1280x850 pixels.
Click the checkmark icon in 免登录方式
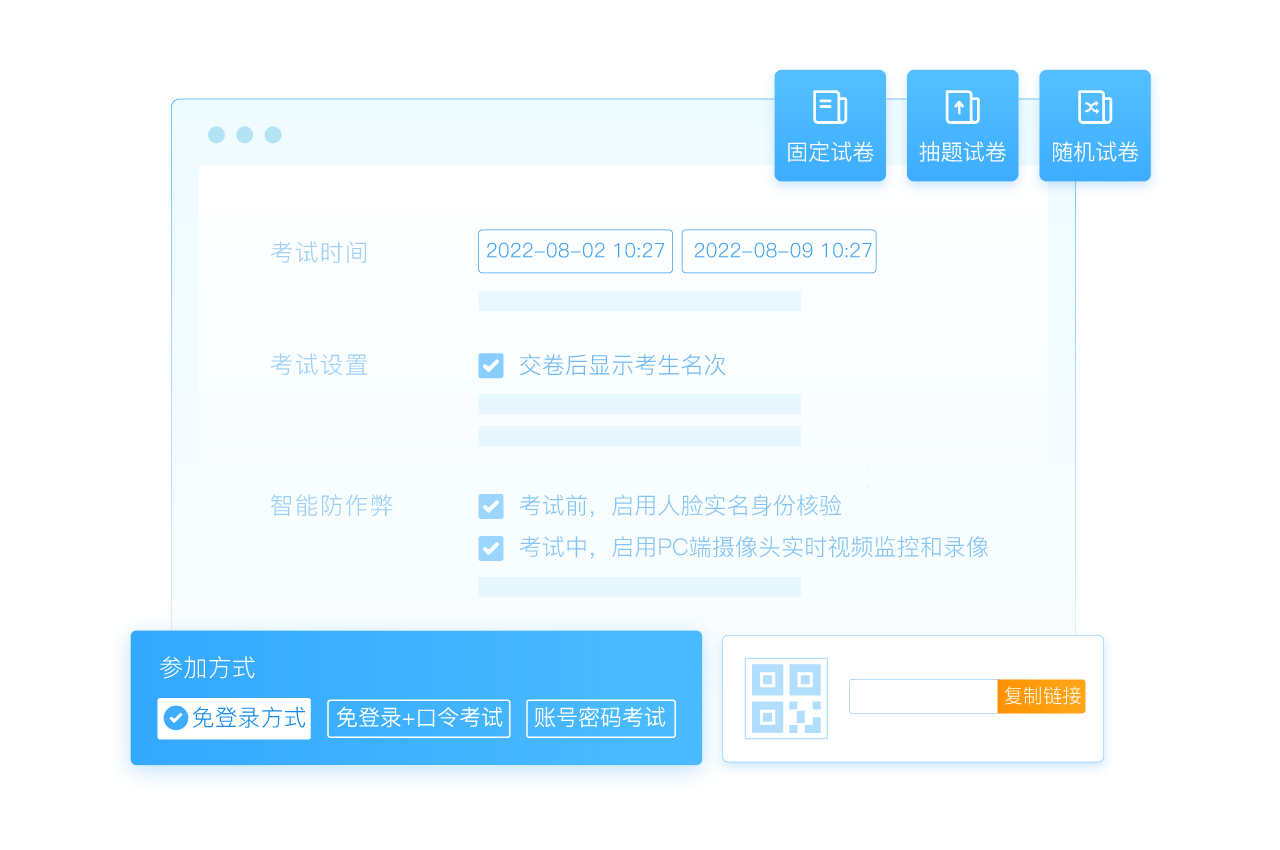pyautogui.click(x=176, y=718)
